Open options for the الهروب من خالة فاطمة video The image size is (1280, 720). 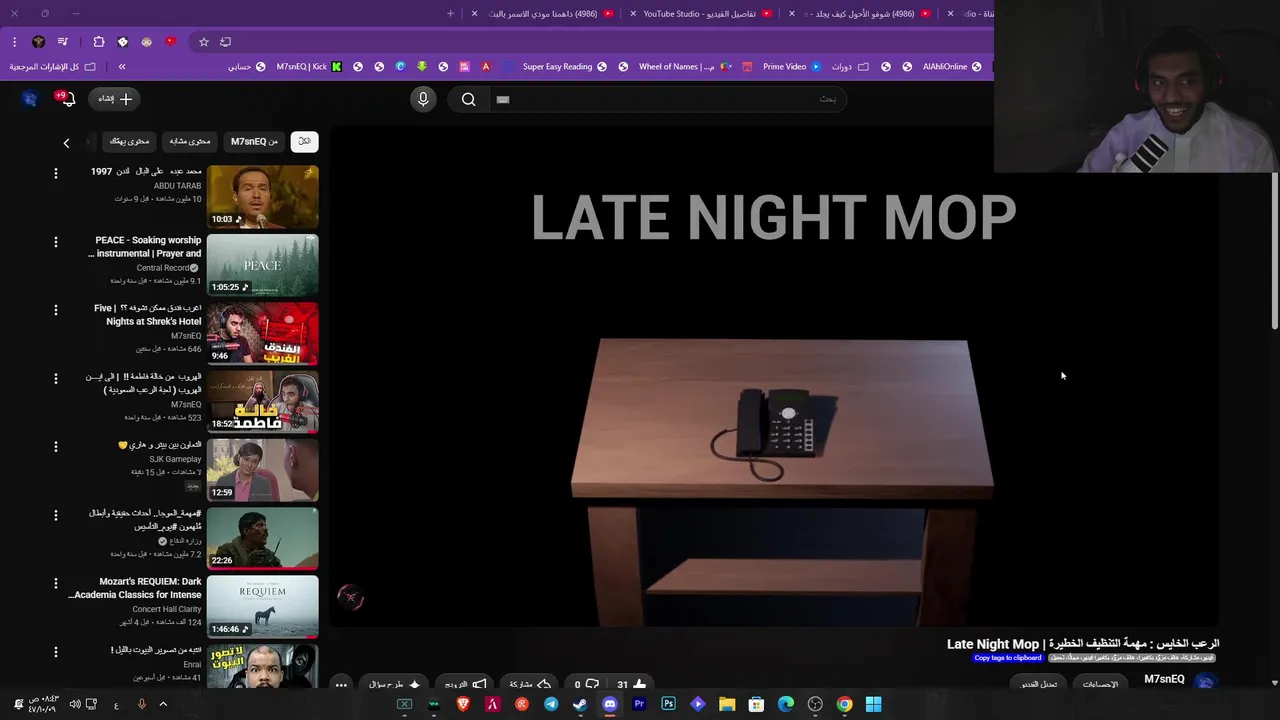pos(56,378)
